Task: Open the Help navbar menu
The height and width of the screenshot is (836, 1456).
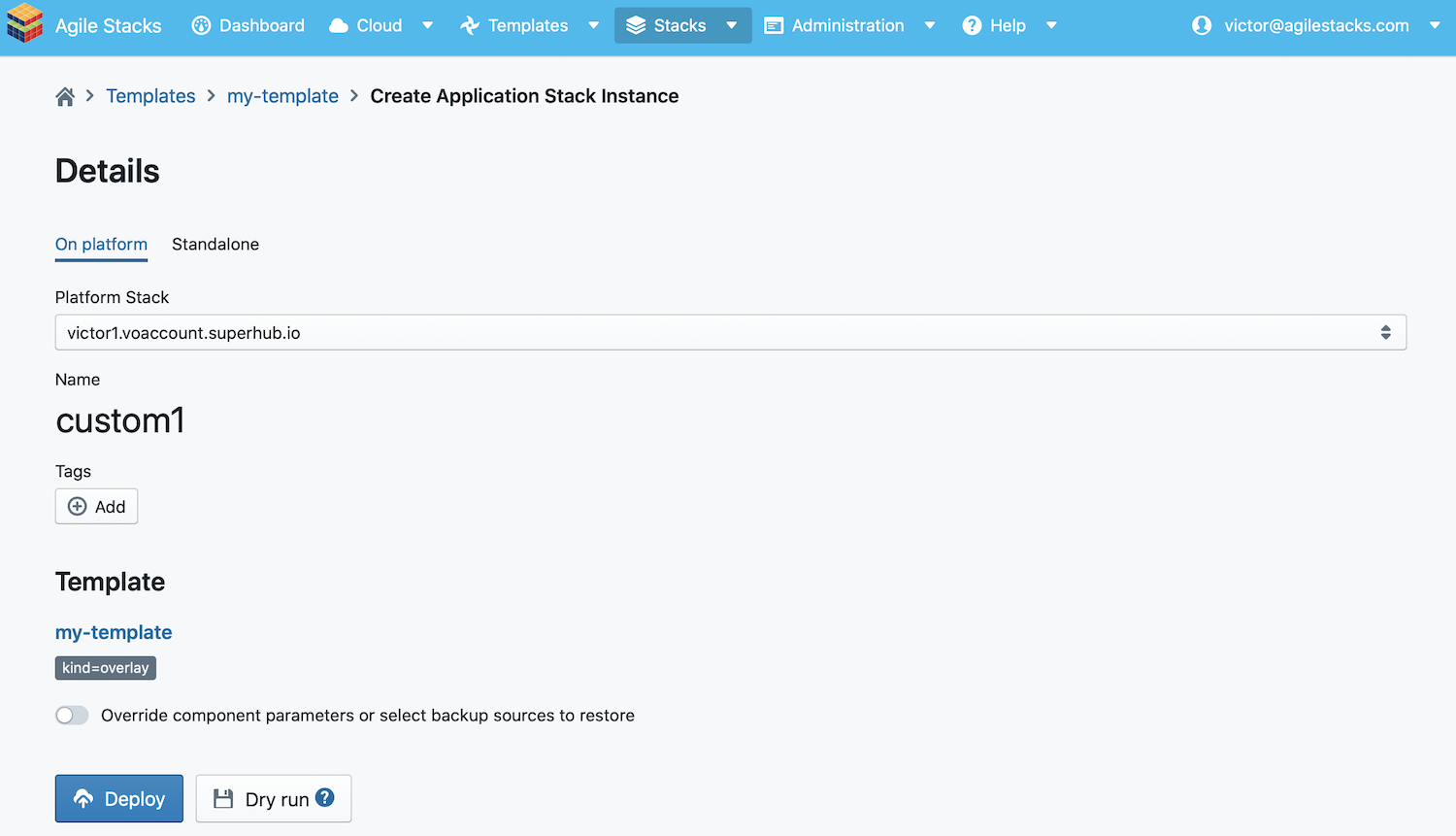Action: click(x=1008, y=25)
